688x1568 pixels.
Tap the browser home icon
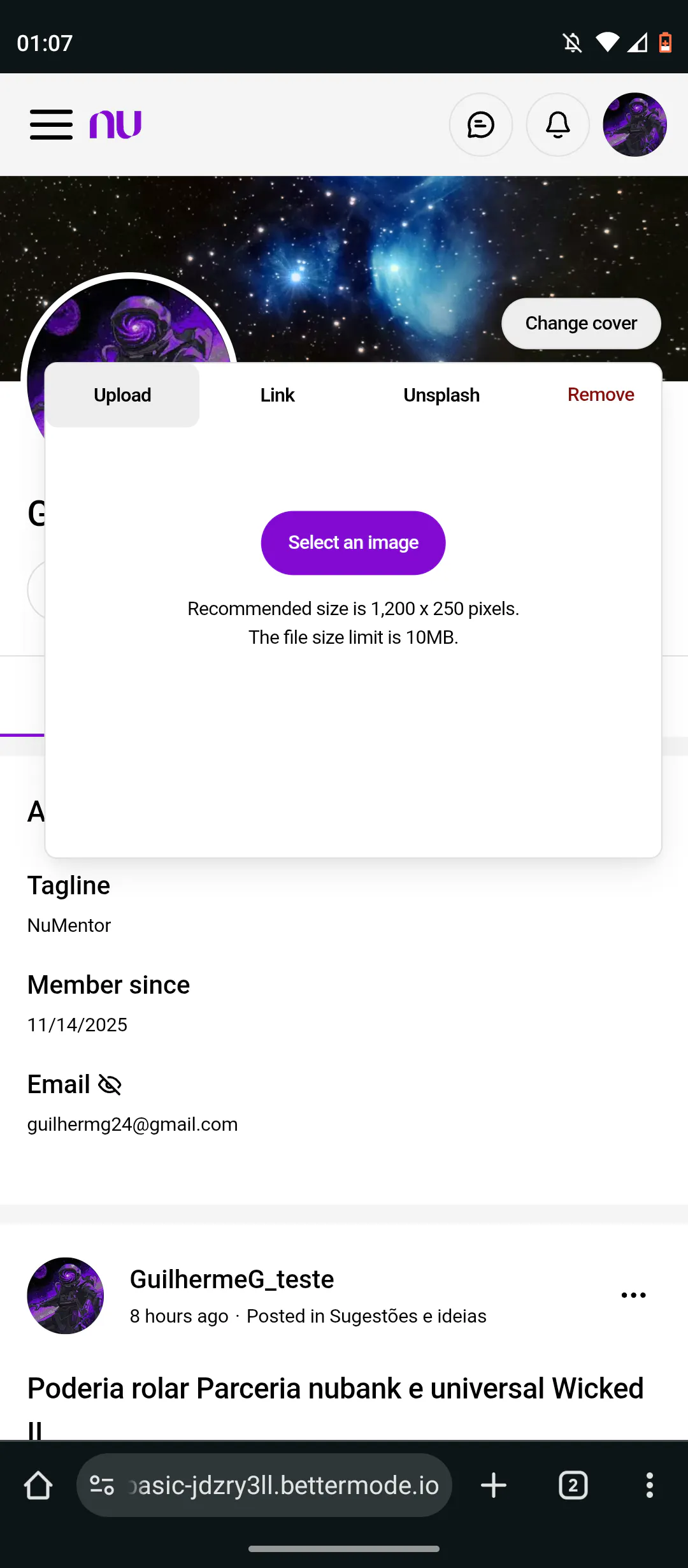38,1485
